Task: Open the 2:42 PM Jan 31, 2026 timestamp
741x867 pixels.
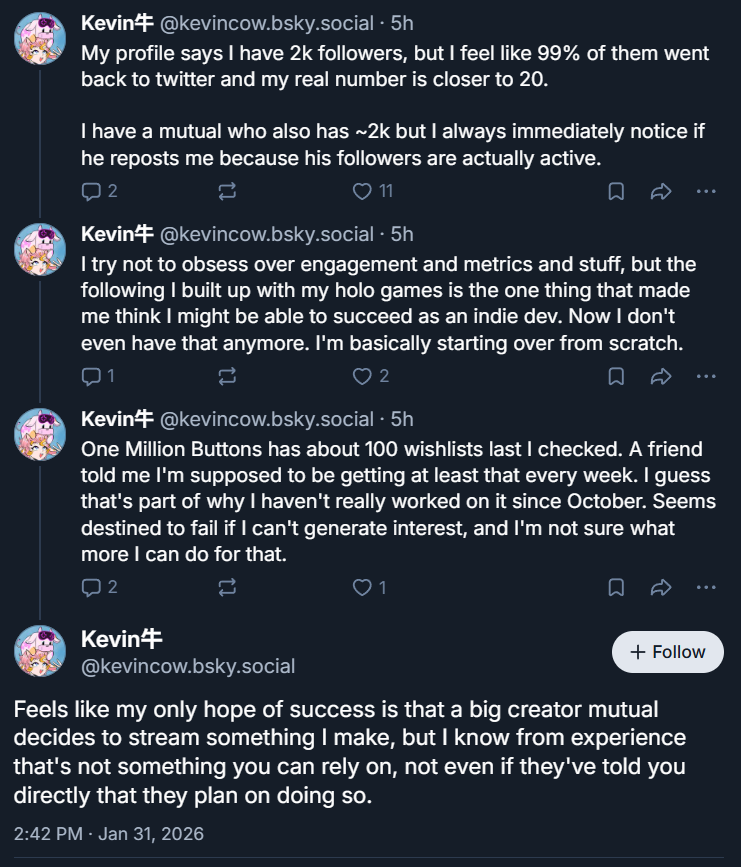Action: [x=108, y=832]
